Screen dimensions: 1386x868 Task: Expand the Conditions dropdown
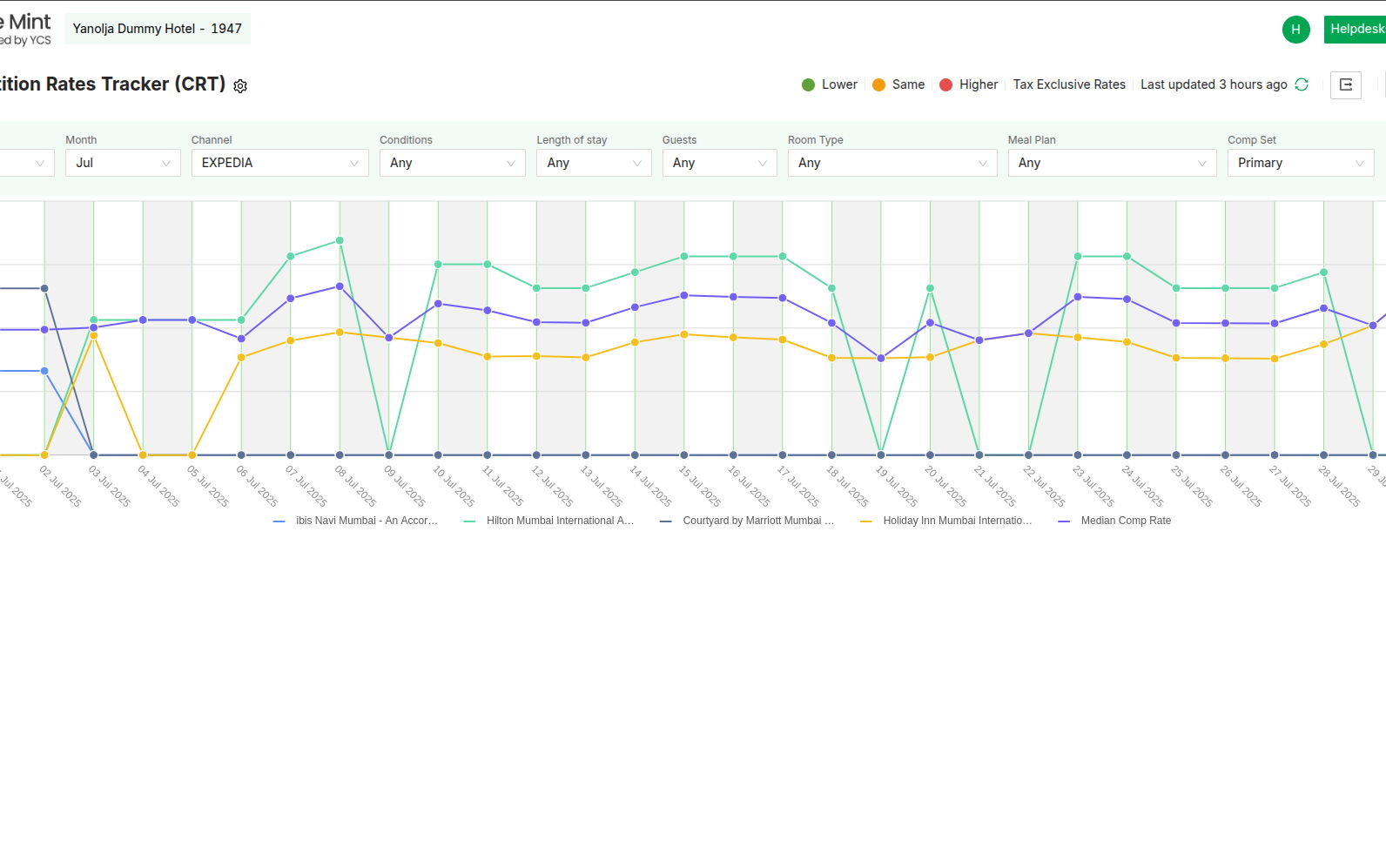(452, 163)
